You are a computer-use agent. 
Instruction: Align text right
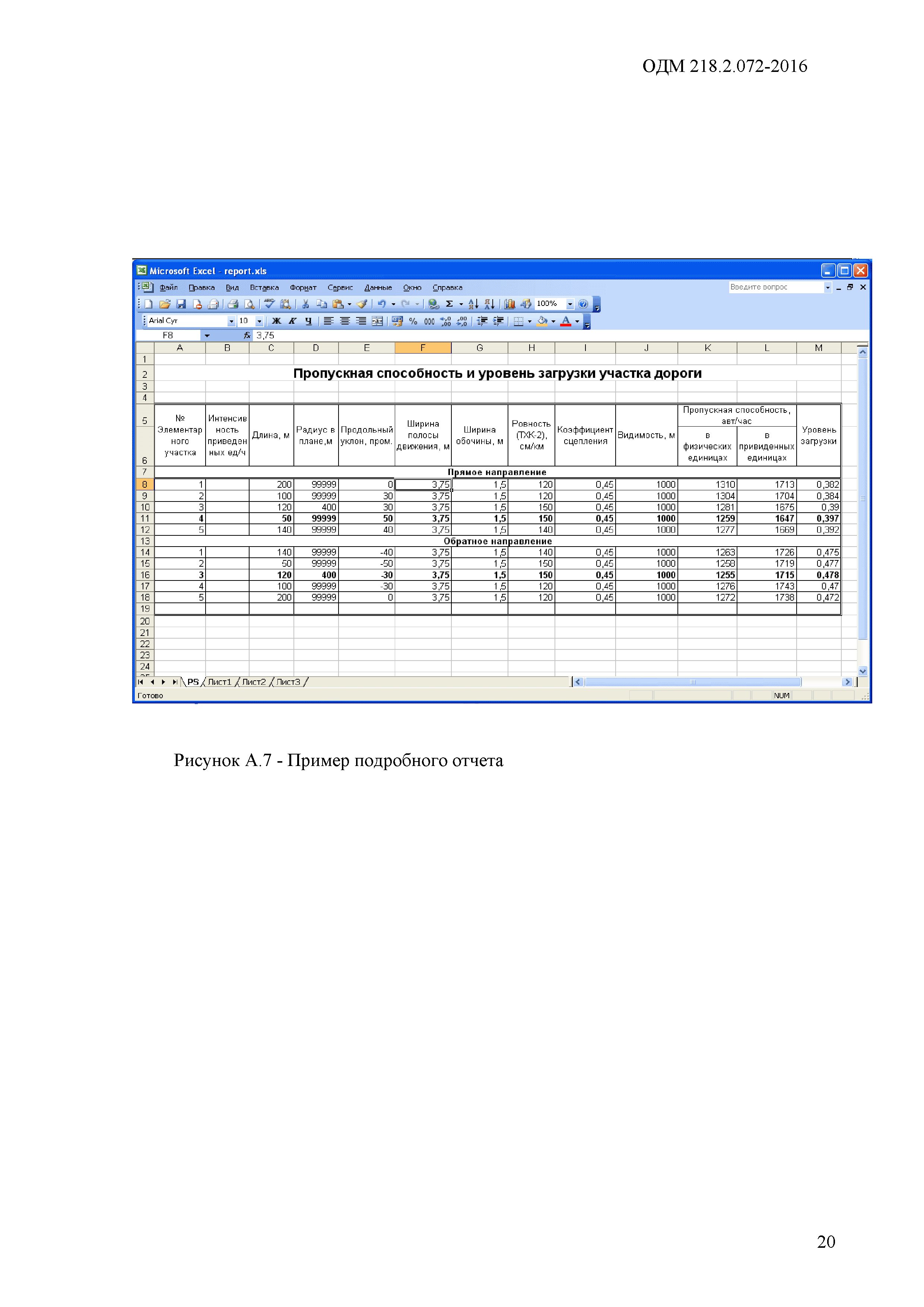[x=361, y=321]
